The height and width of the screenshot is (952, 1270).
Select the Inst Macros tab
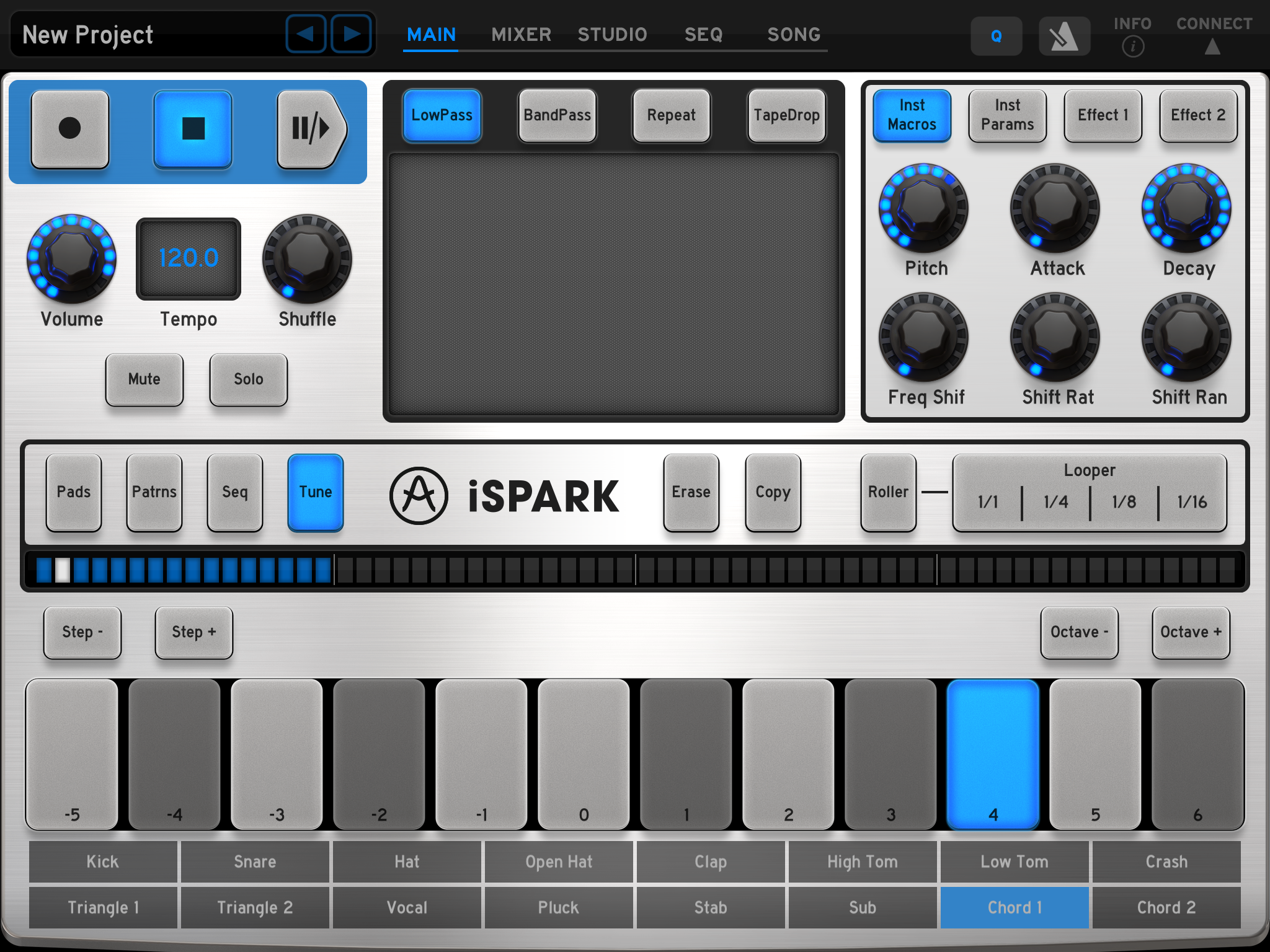point(912,115)
